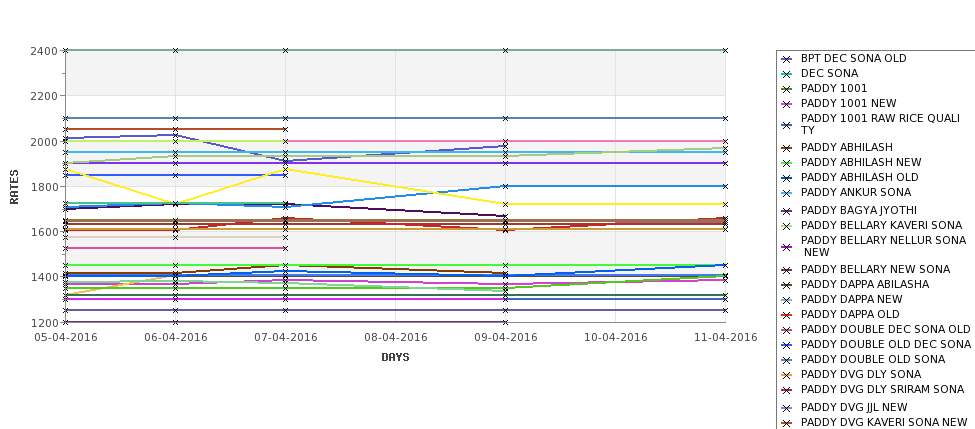Click the PADDY BAGYA JYOTHI legend marker
Screen dimensions: 975x429
click(x=787, y=211)
